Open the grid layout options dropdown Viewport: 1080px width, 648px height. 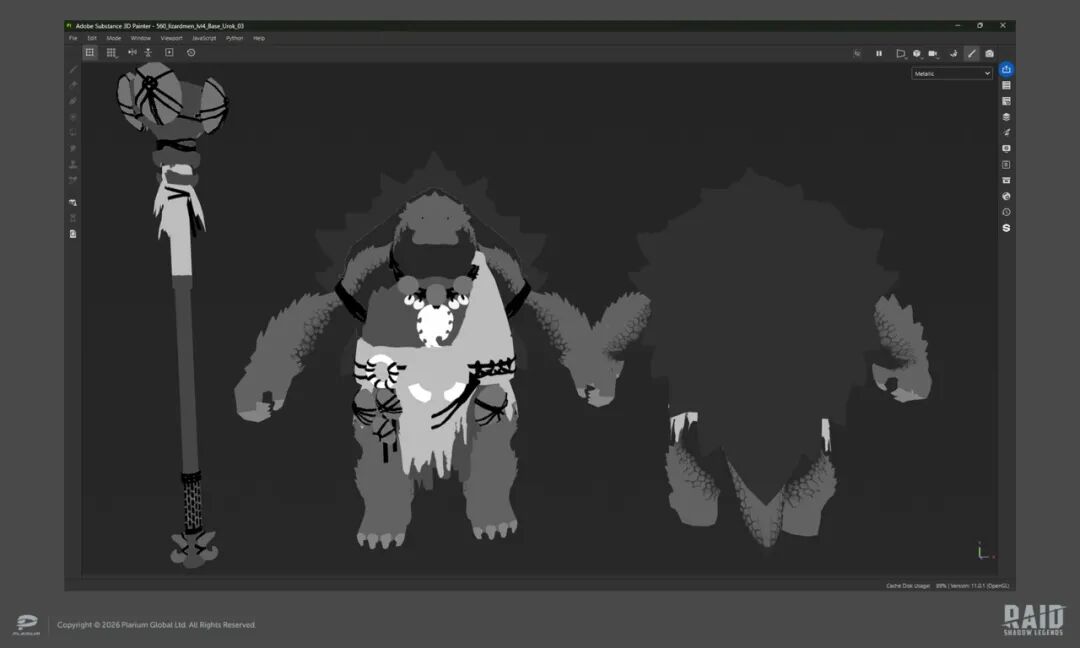111,52
